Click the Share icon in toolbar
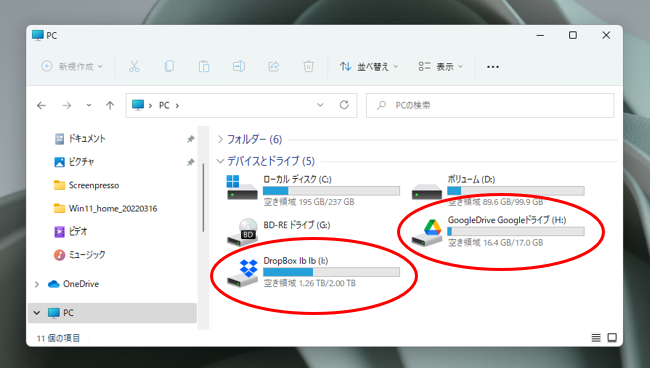This screenshot has width=650, height=368. 274,66
